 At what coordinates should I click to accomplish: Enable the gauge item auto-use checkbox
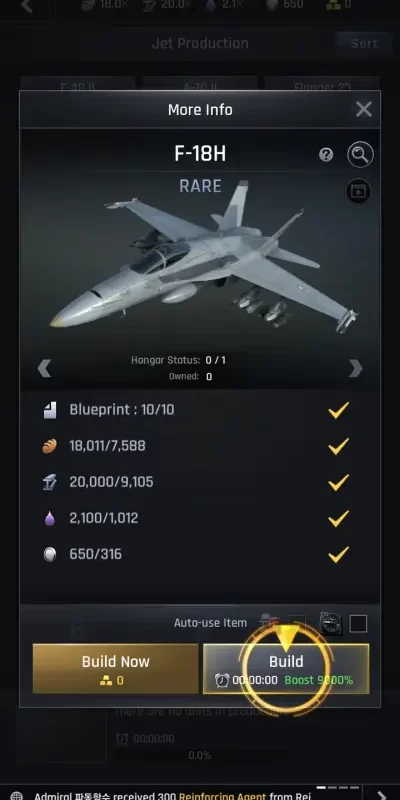[358, 623]
